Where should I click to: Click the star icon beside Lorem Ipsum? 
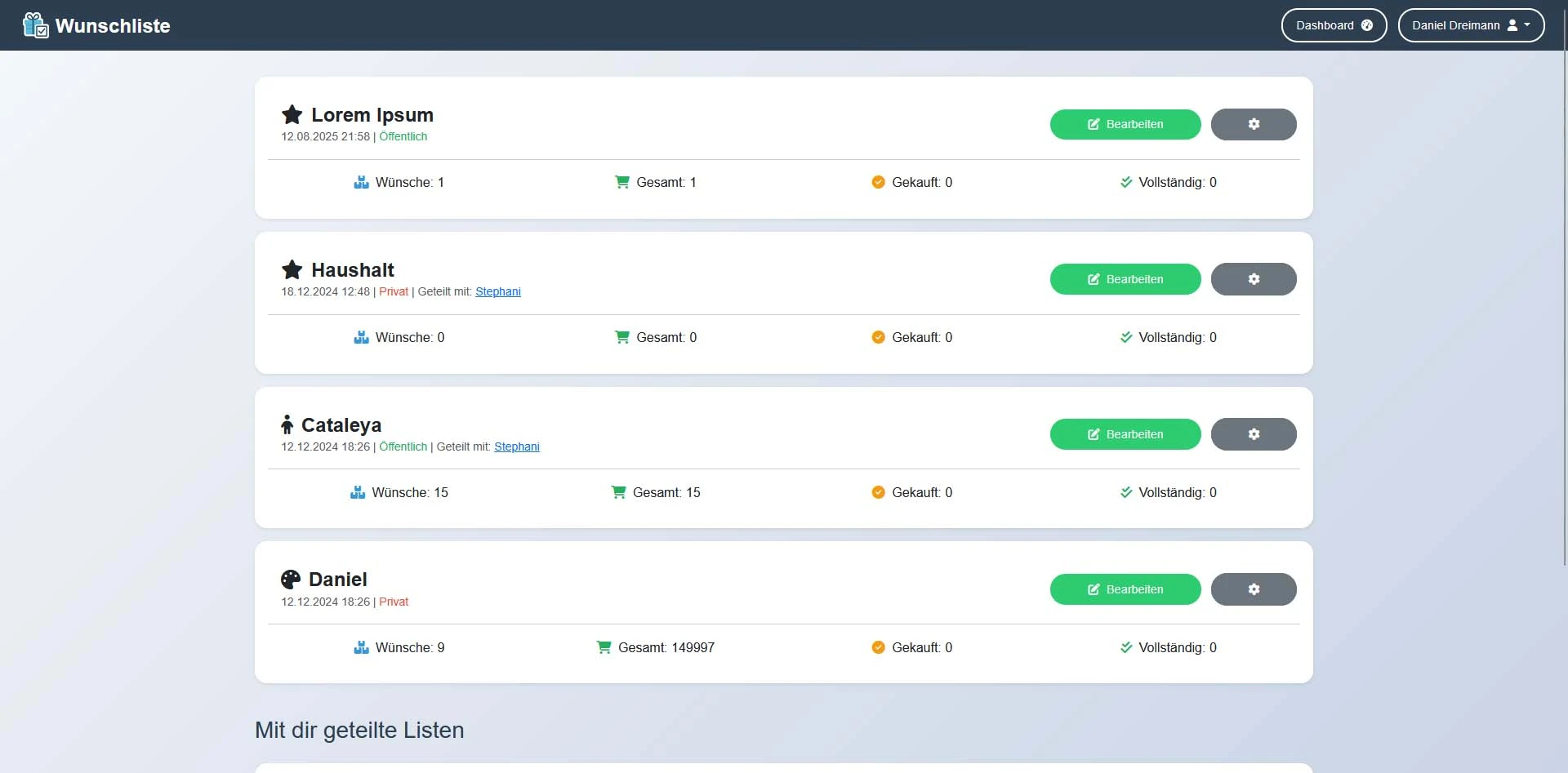pyautogui.click(x=292, y=114)
